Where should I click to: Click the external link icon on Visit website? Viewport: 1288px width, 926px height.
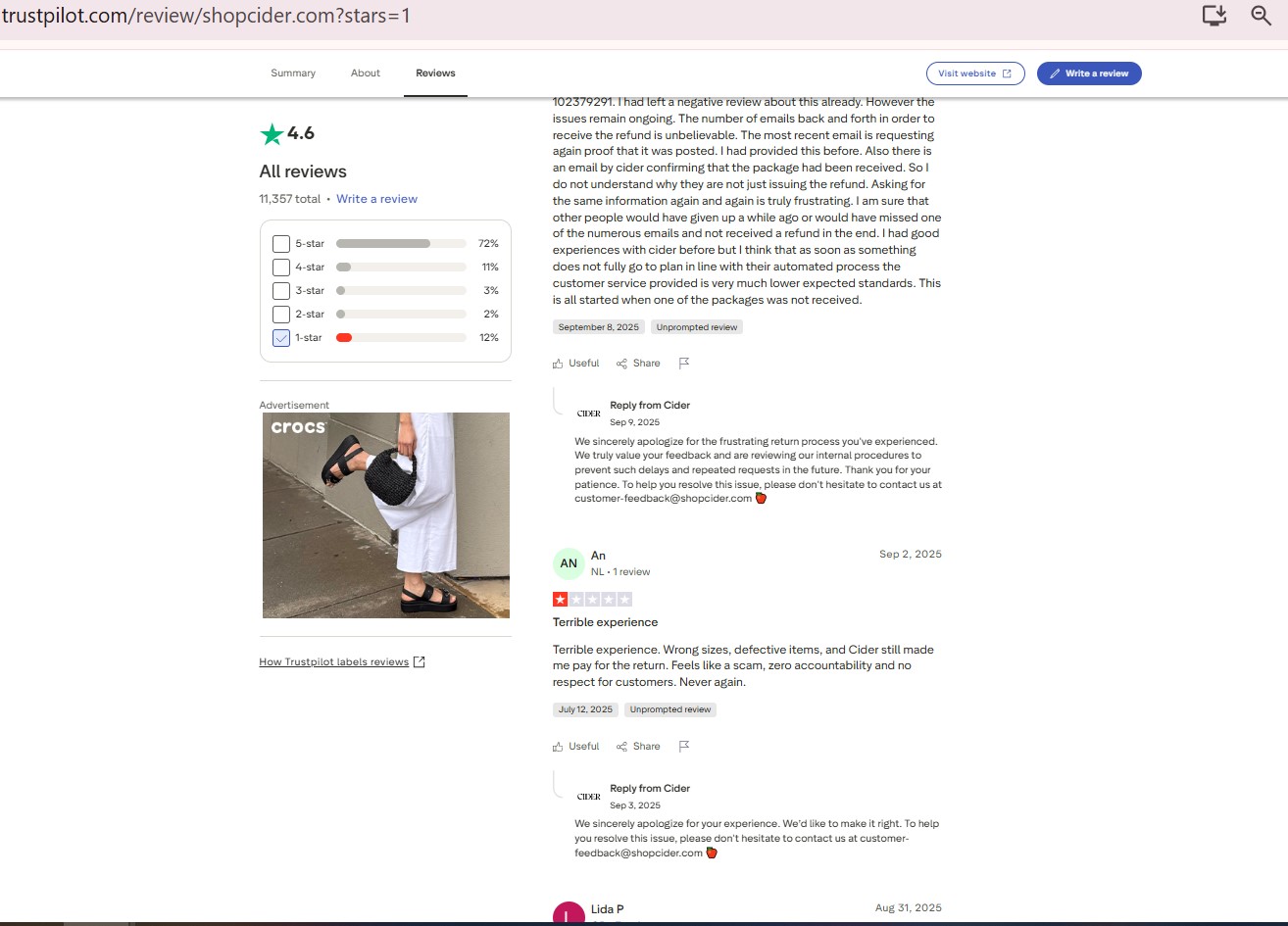pos(1007,73)
